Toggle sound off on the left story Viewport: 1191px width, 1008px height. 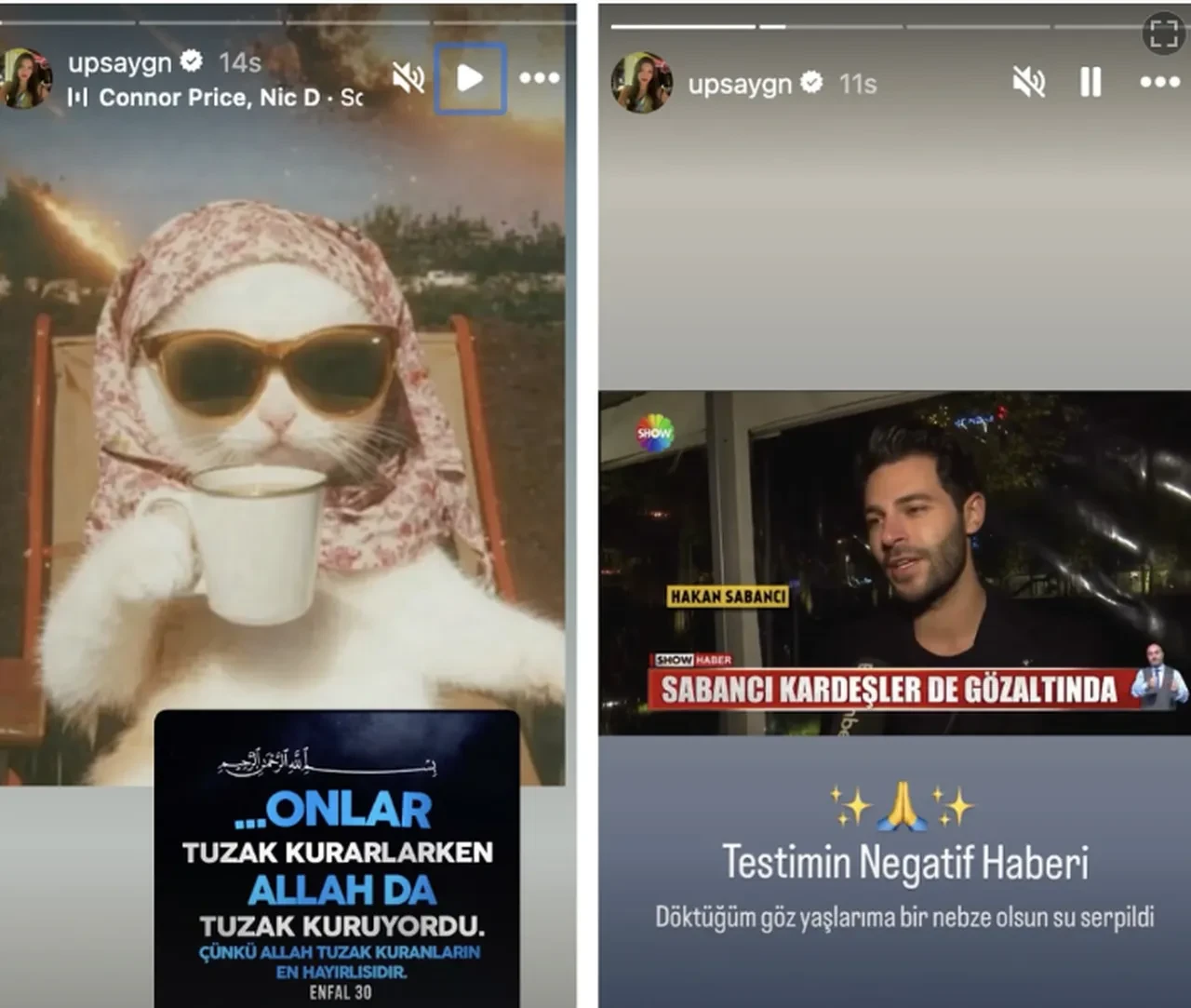pos(410,78)
